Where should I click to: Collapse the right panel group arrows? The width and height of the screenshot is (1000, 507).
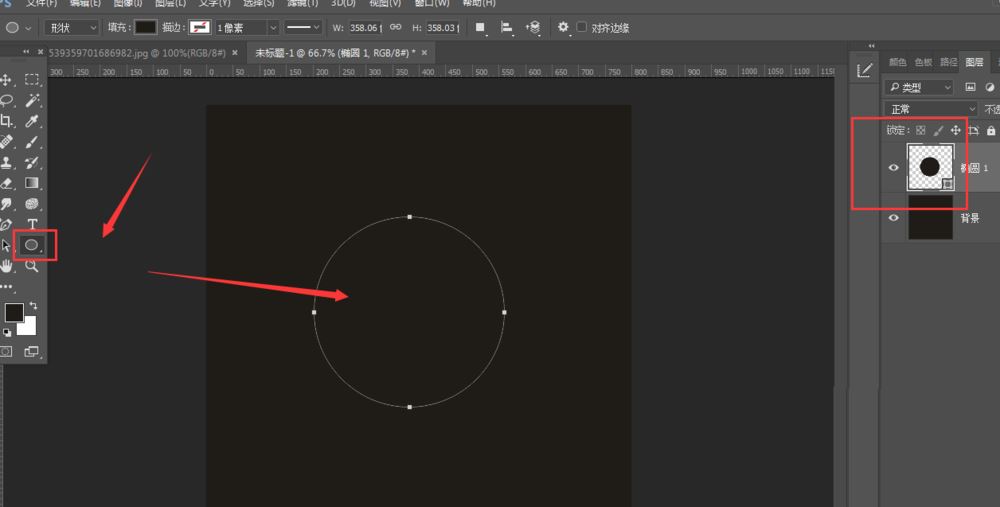(872, 46)
